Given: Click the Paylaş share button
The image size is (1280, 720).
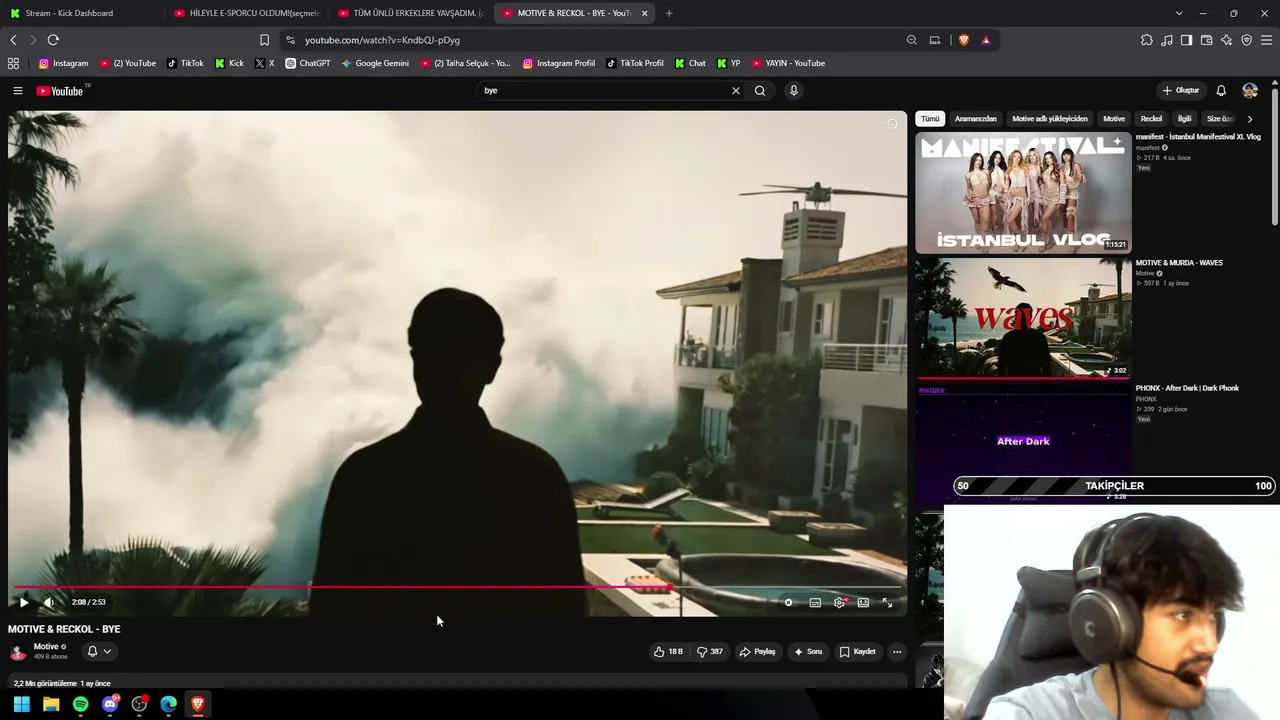Looking at the screenshot, I should [x=757, y=652].
